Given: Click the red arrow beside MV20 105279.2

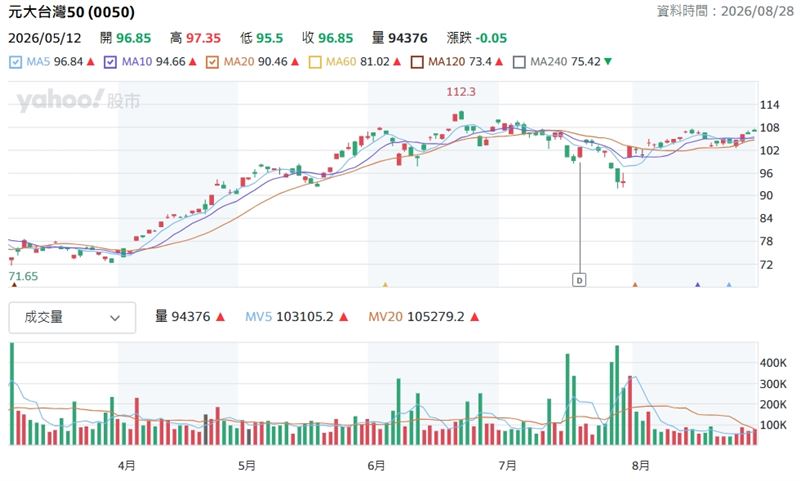Looking at the screenshot, I should (474, 317).
